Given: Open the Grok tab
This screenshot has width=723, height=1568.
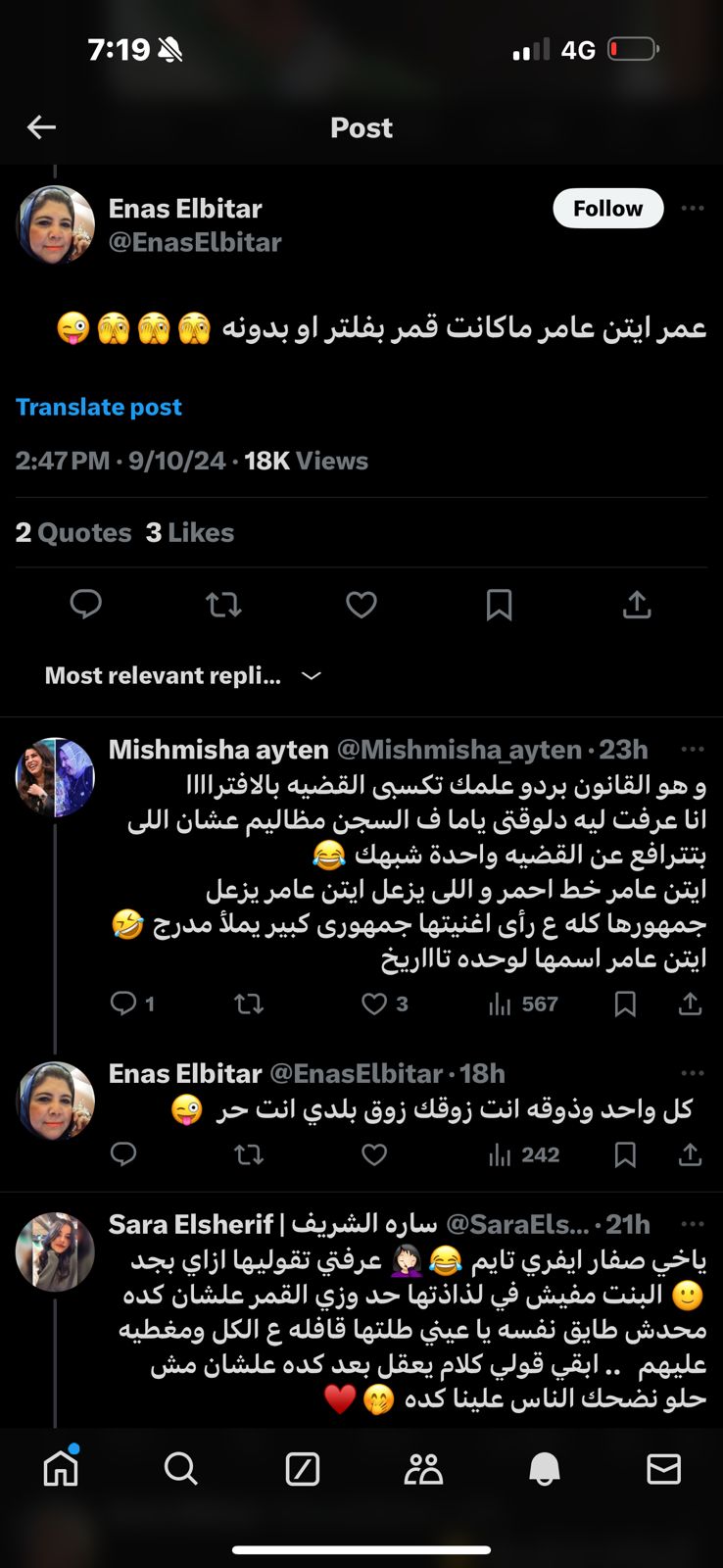Looking at the screenshot, I should pos(302,1469).
